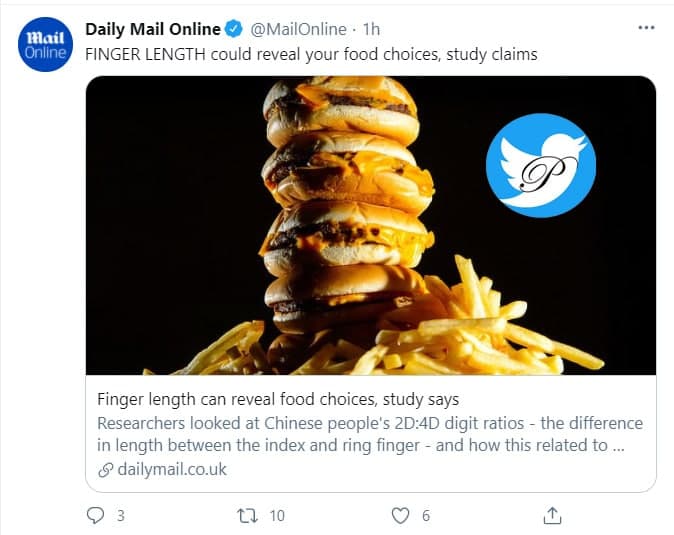
Task: Click the FINGER LENGTH tweet text
Action: click(311, 54)
